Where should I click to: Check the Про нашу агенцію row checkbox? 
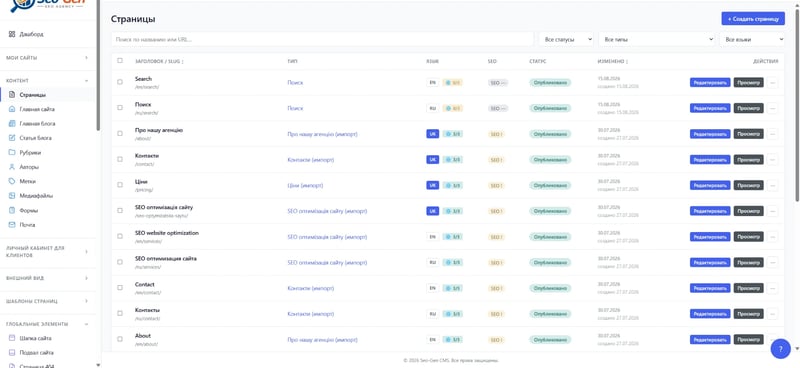[x=120, y=133]
